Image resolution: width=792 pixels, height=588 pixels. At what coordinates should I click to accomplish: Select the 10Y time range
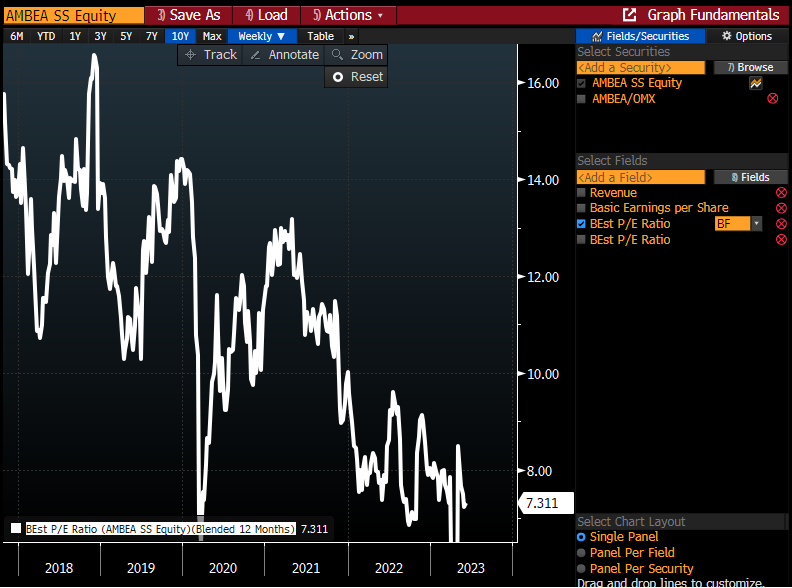[180, 36]
